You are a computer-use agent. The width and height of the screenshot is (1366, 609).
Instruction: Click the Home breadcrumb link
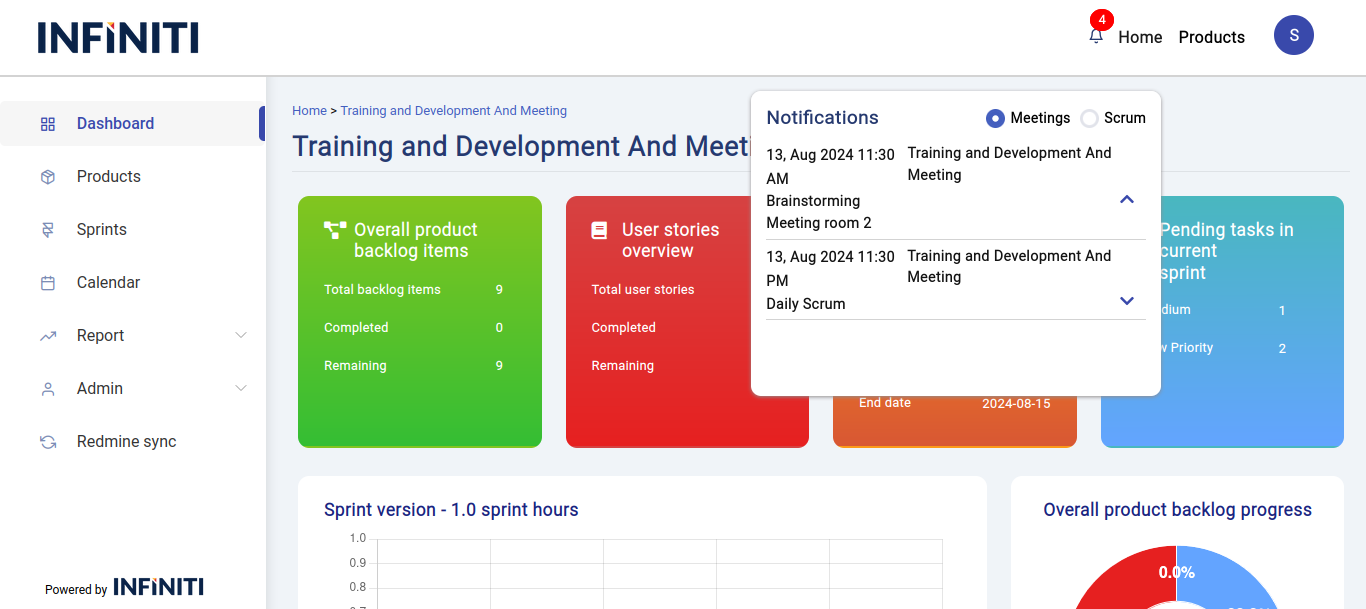(309, 111)
